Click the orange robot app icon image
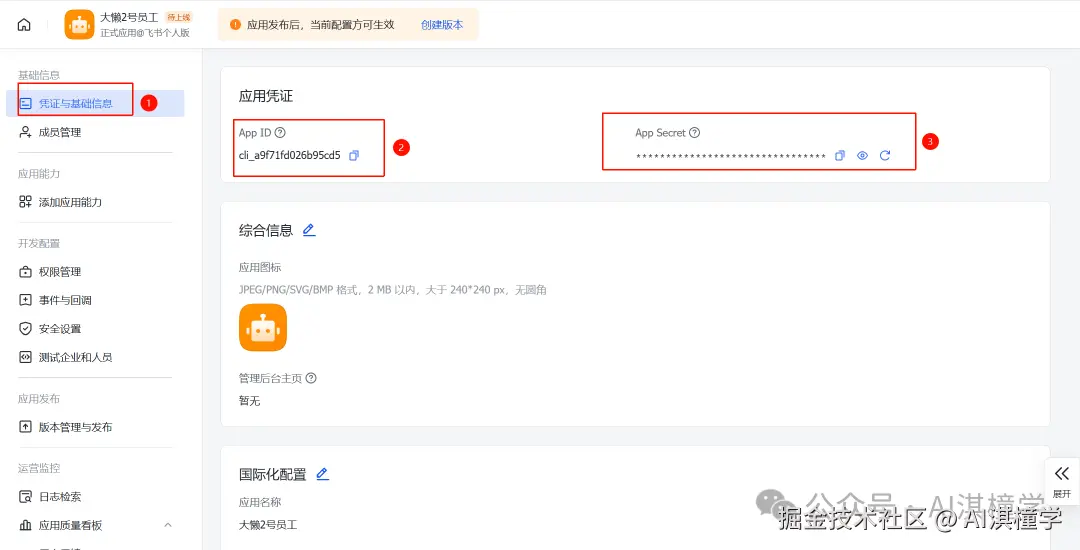Image resolution: width=1080 pixels, height=550 pixels. 262,328
